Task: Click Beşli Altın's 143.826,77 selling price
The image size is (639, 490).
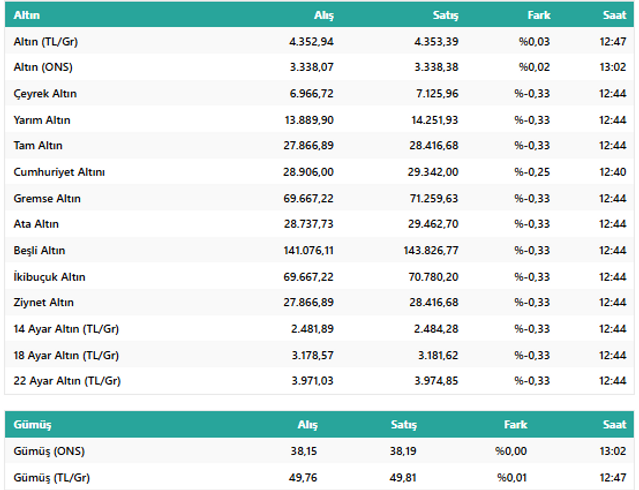Action: [427, 250]
